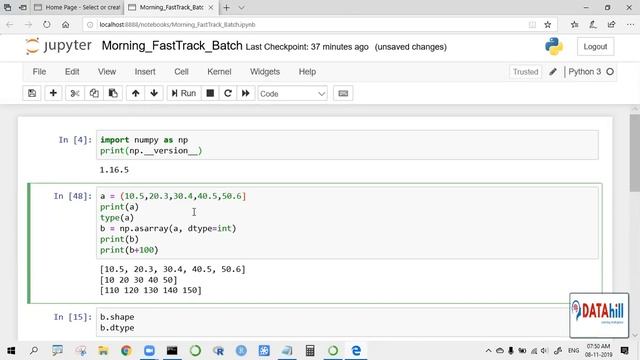Open the File menu
This screenshot has height=360, width=640.
click(x=39, y=72)
